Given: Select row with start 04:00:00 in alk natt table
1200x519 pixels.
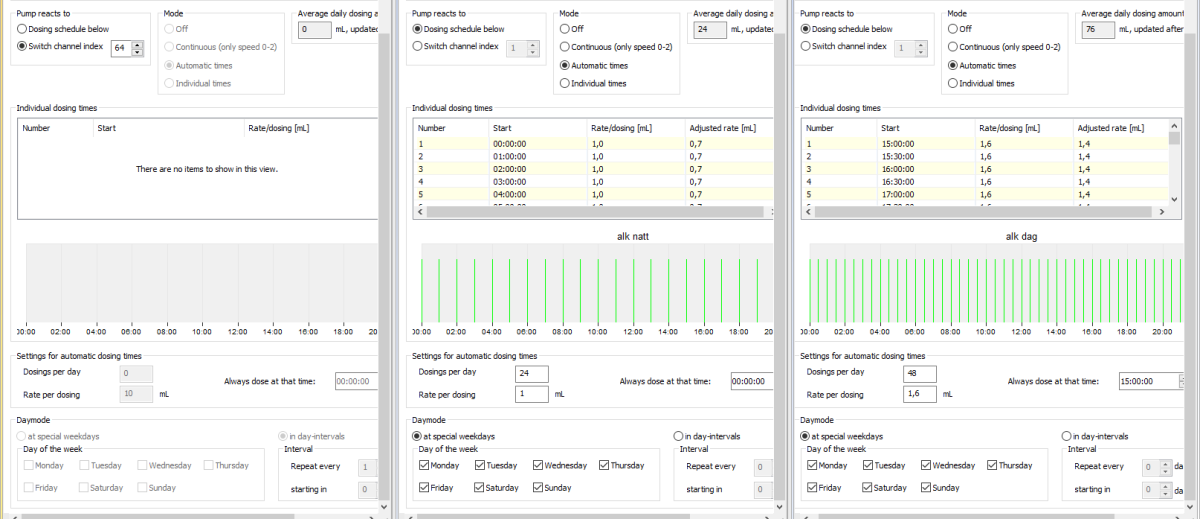Looking at the screenshot, I should tap(593, 194).
